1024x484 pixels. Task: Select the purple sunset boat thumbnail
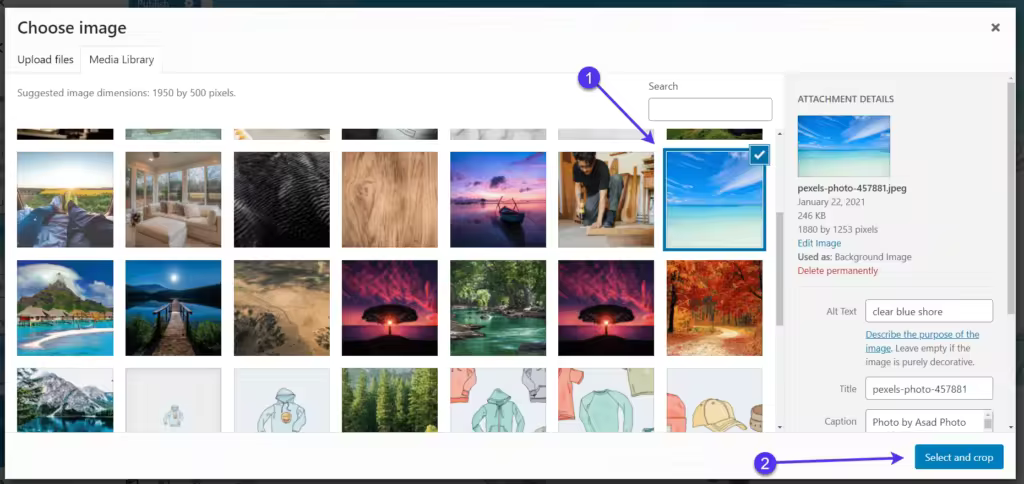498,199
